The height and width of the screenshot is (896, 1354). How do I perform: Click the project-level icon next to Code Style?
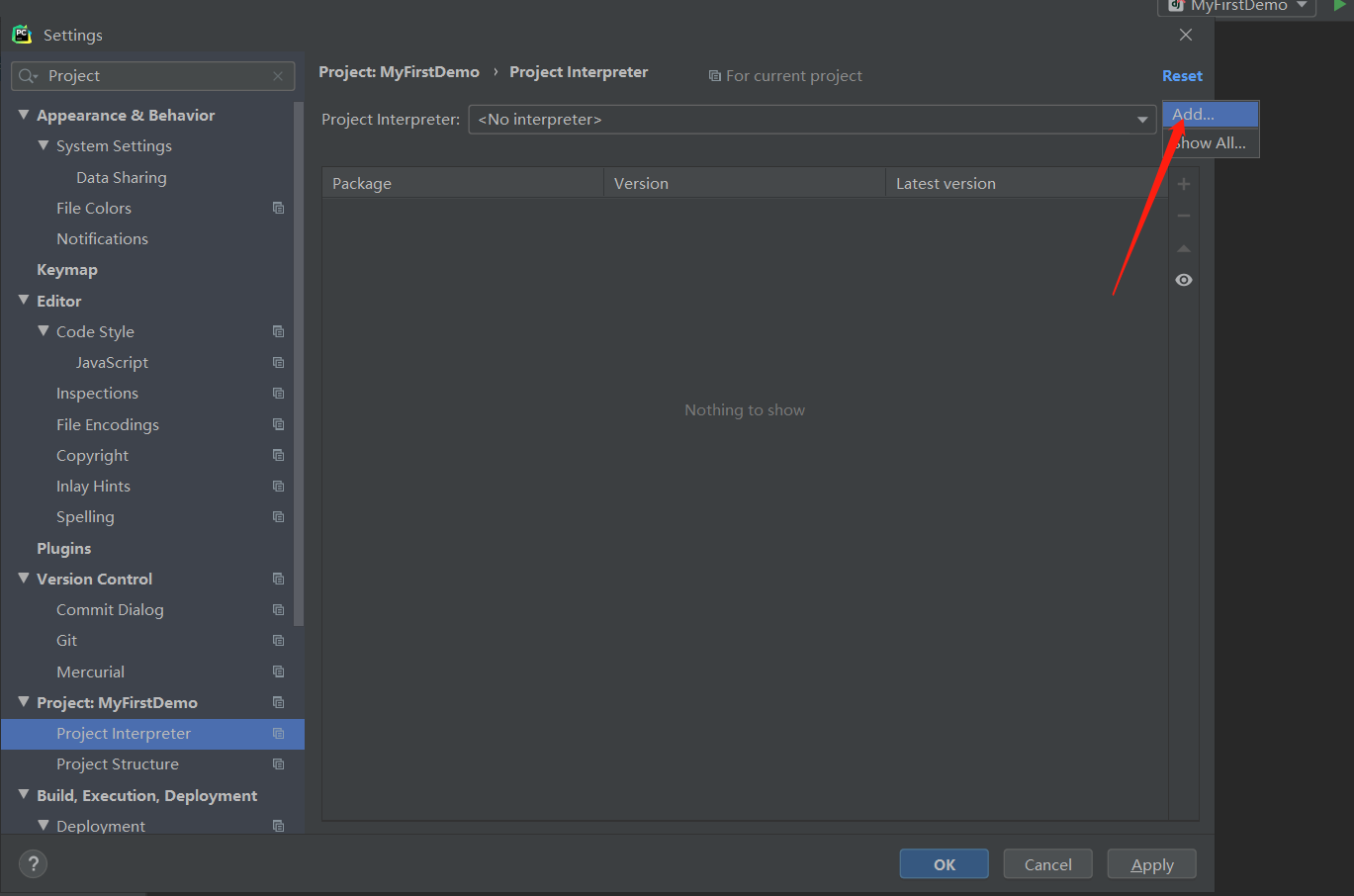(x=278, y=331)
